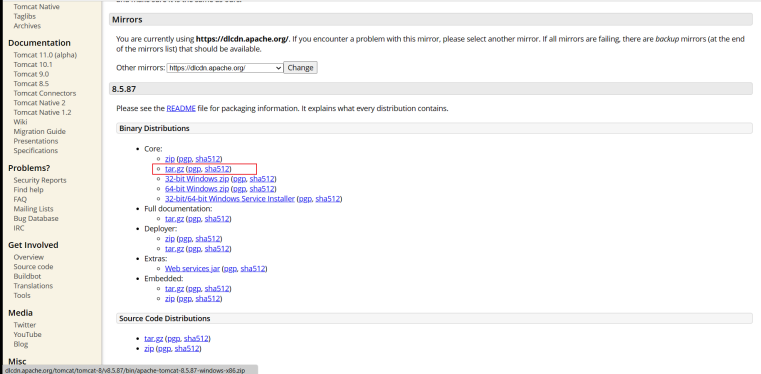The image size is (761, 374).
Task: Open Get Involved Overview
Action: click(29, 257)
